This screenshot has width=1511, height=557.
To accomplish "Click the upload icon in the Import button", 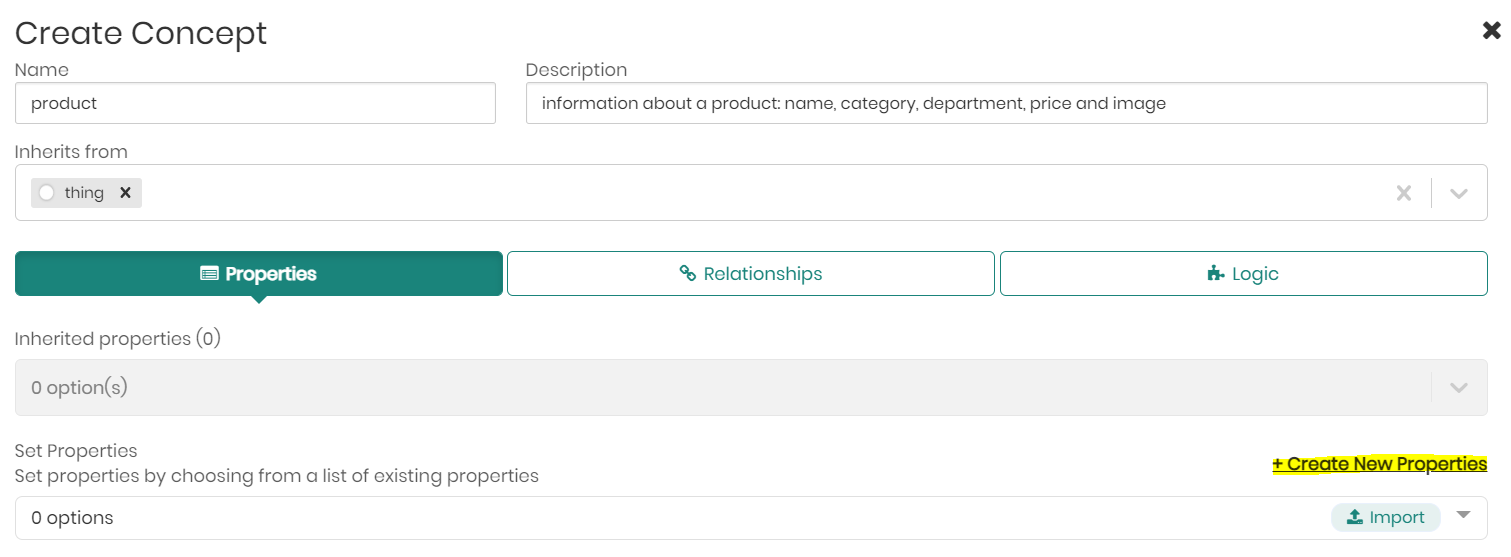I will click(x=1355, y=517).
